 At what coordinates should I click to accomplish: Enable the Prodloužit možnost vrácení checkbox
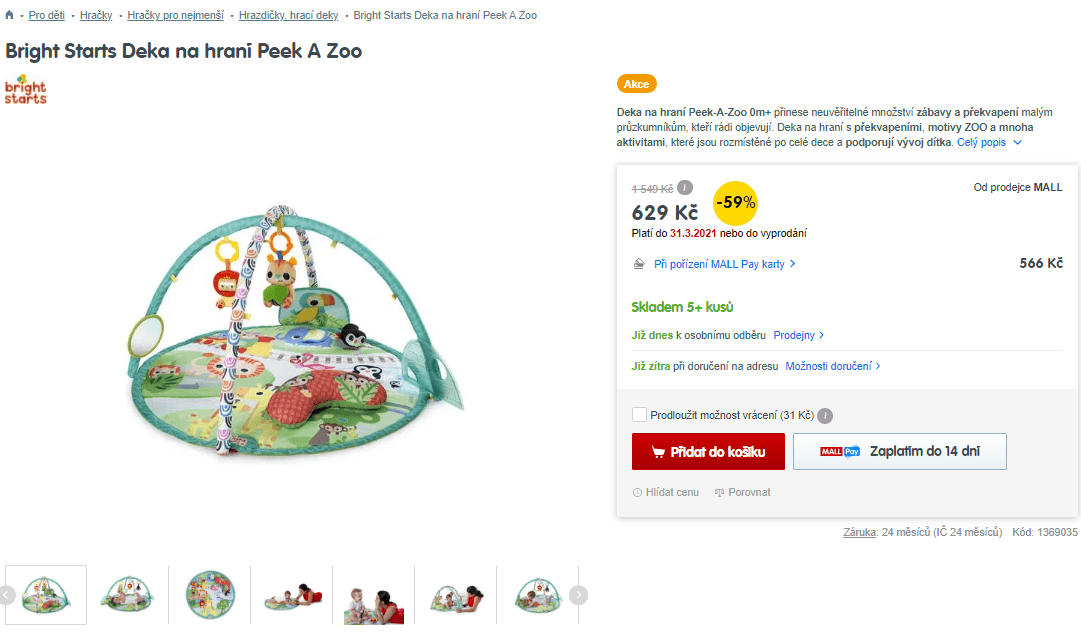pyautogui.click(x=639, y=414)
